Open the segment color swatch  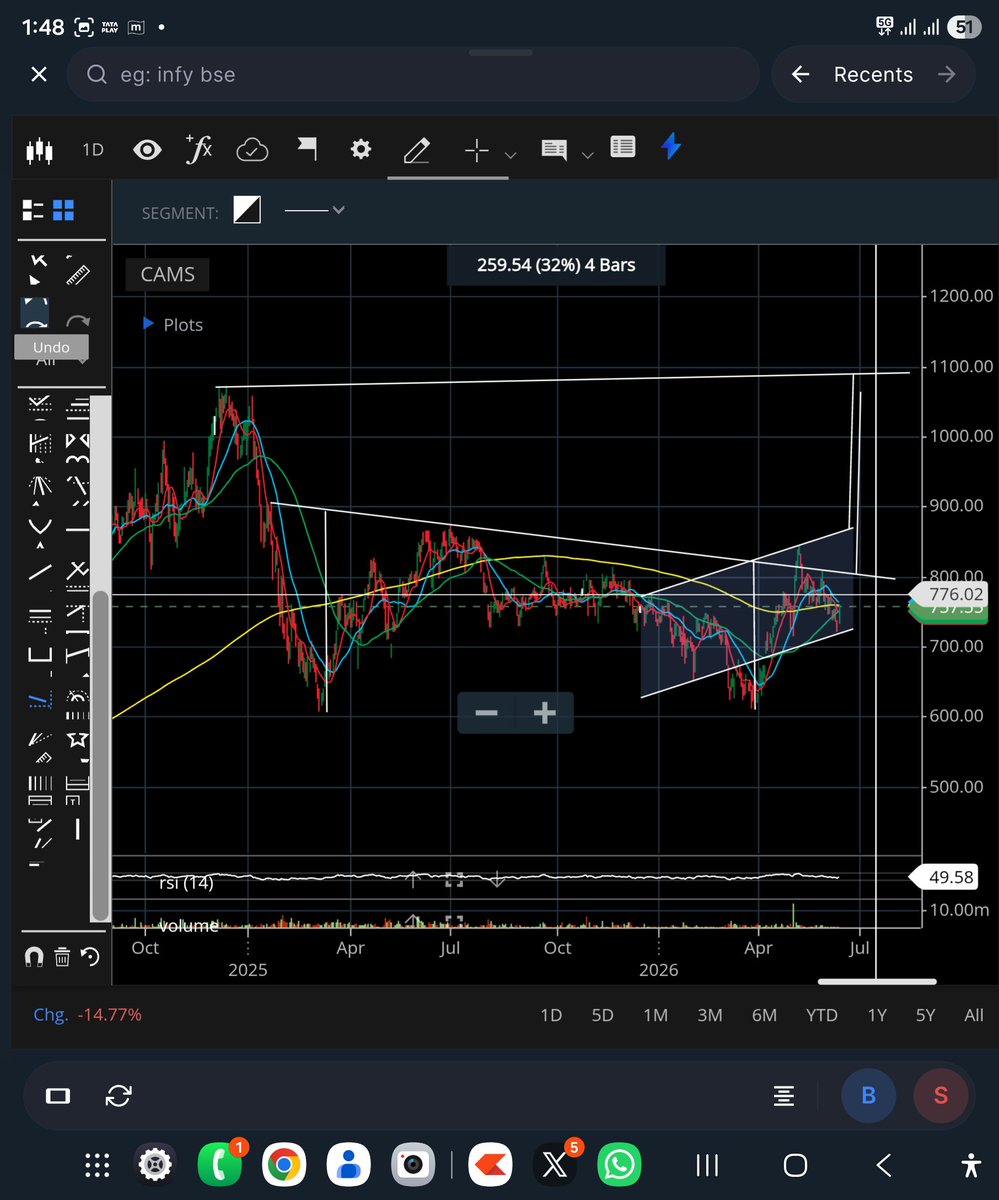click(247, 210)
